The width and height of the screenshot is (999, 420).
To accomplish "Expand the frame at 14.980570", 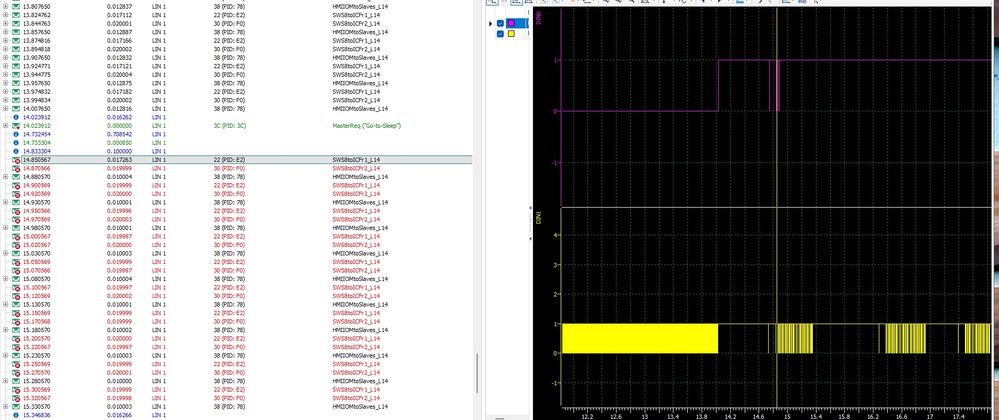I will (x=6, y=228).
